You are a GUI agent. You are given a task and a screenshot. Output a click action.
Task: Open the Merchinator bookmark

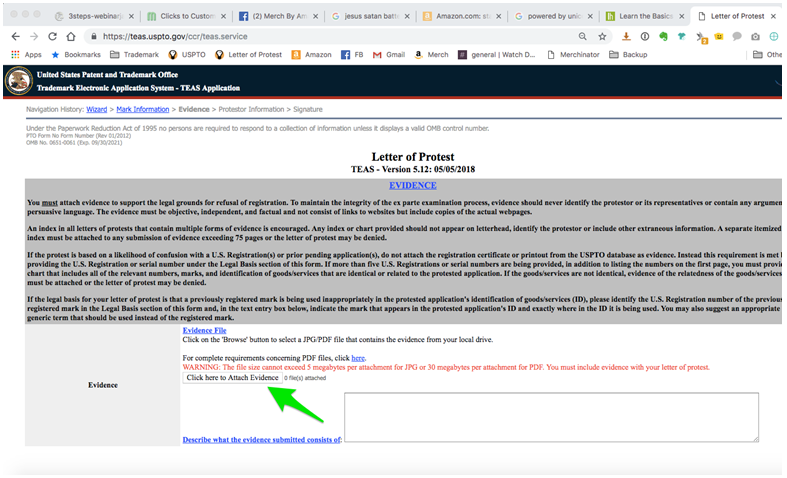tap(573, 55)
